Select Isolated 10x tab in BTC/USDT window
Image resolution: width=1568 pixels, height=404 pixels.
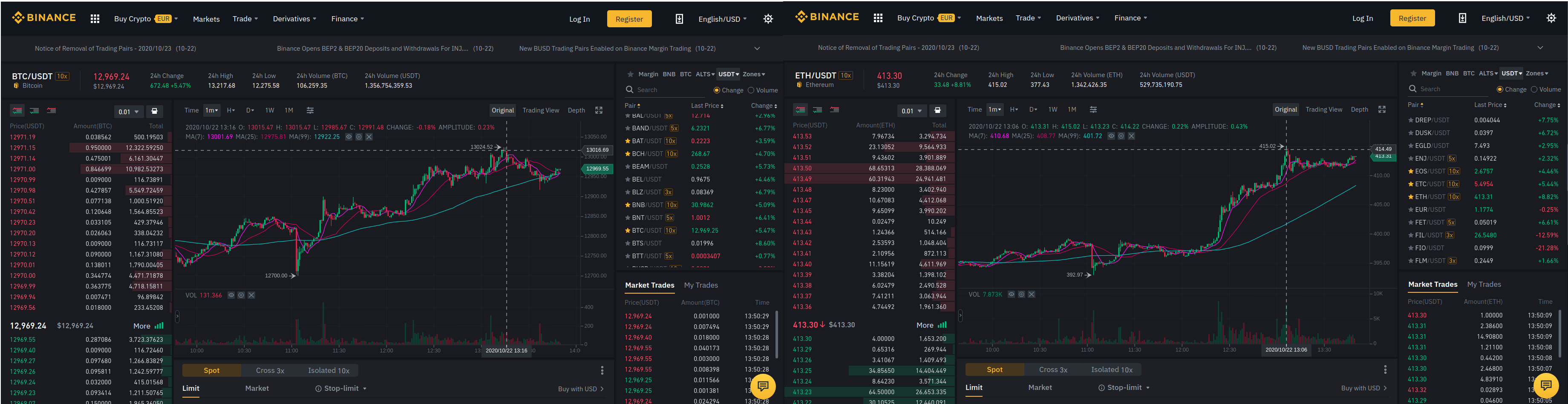[329, 370]
